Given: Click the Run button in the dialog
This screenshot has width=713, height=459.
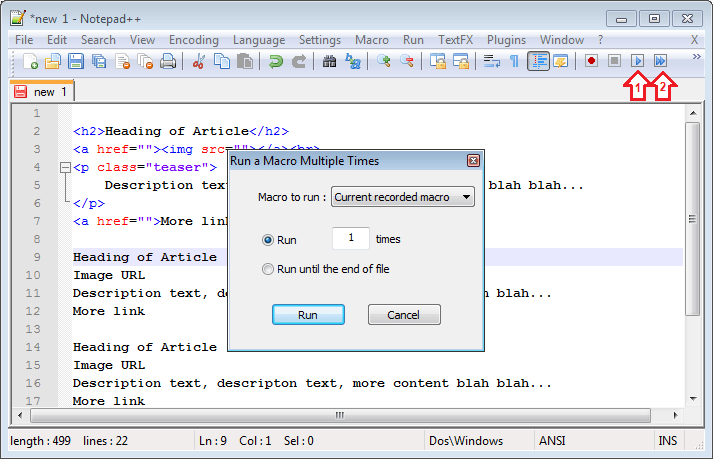Looking at the screenshot, I should pos(308,315).
